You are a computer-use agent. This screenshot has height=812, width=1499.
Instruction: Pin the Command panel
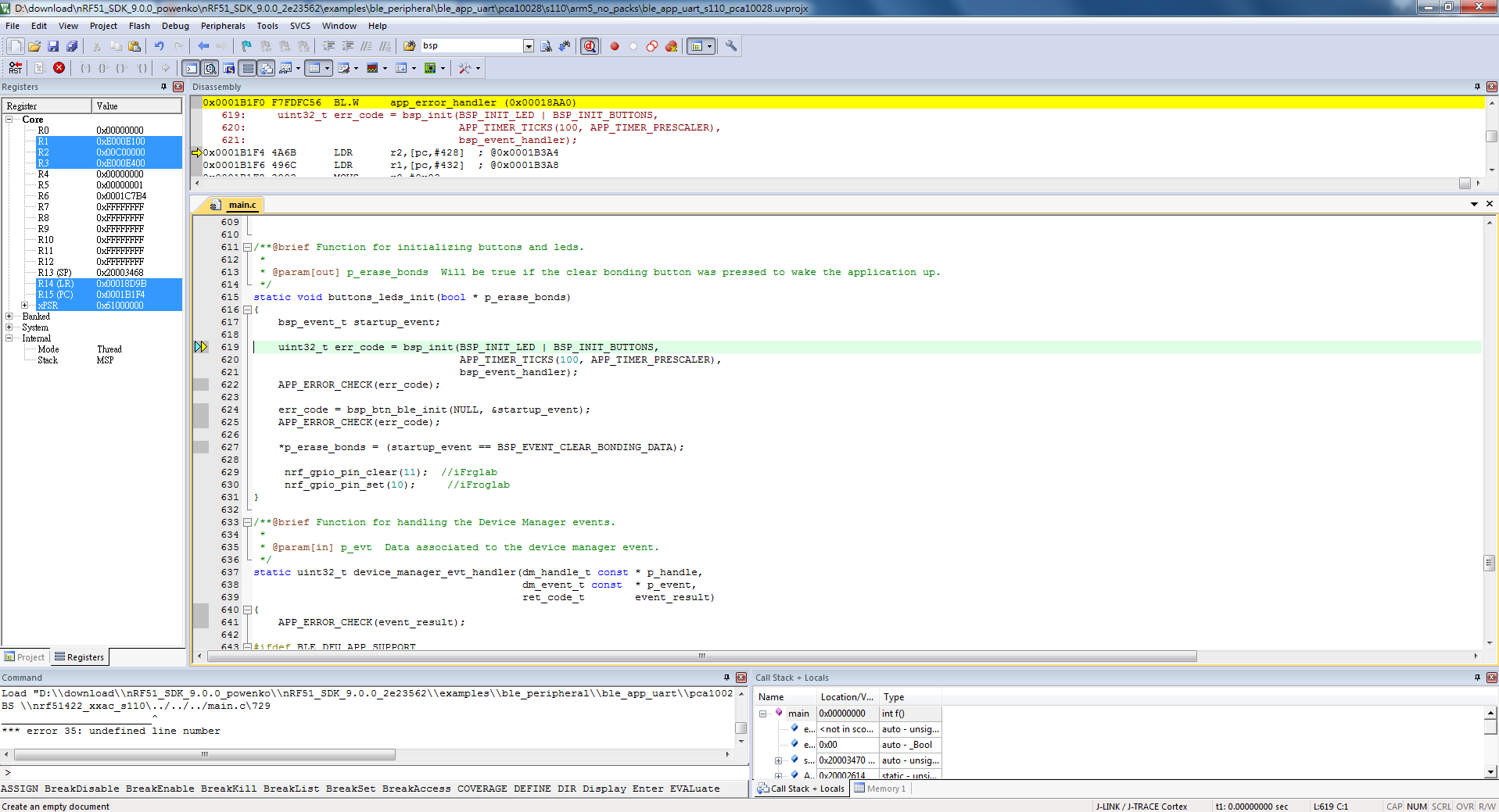726,678
